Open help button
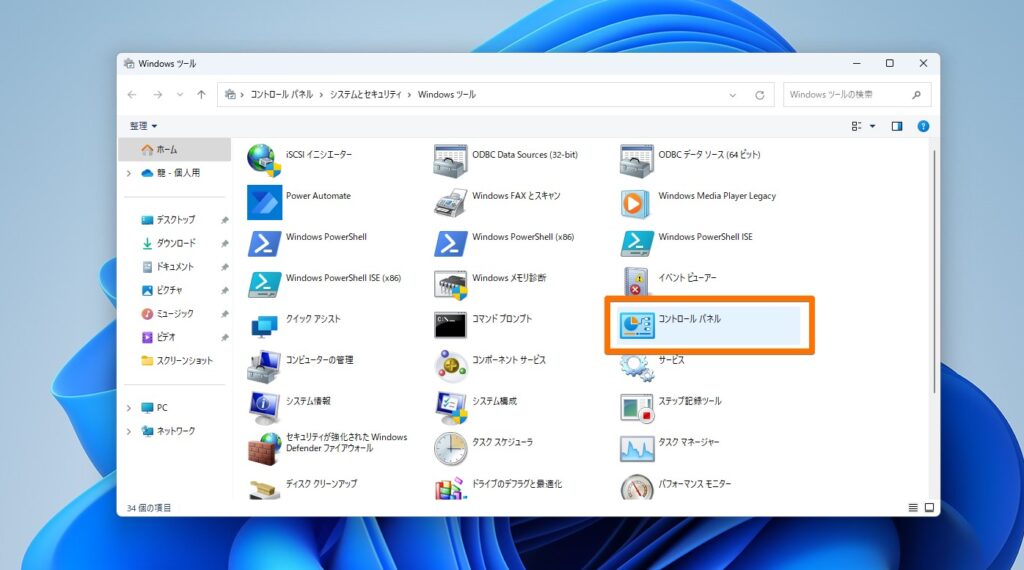Image resolution: width=1024 pixels, height=570 pixels. (x=923, y=126)
